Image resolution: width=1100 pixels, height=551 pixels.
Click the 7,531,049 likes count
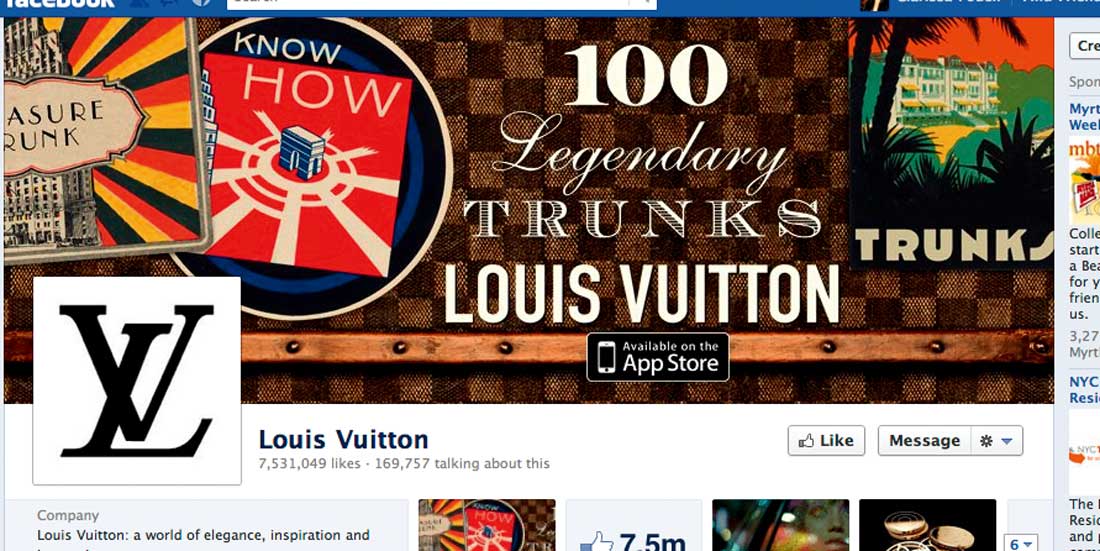309,463
